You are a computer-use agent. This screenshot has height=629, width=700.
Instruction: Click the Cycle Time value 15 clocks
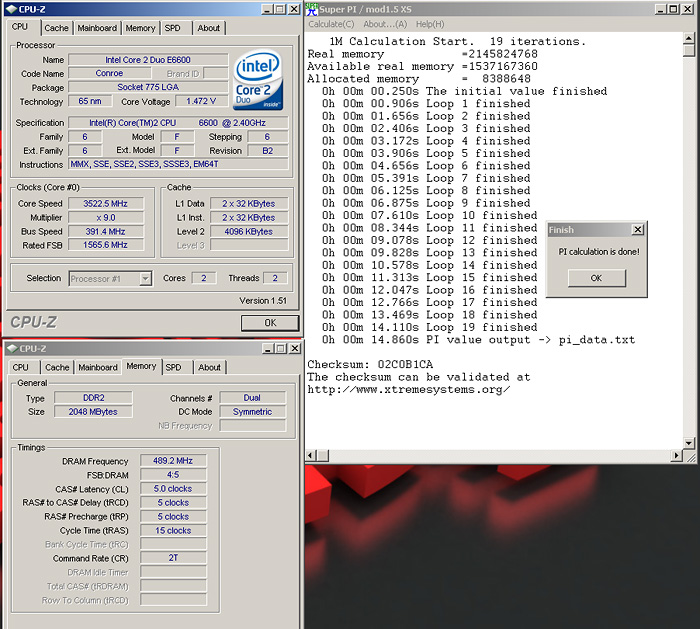[173, 531]
